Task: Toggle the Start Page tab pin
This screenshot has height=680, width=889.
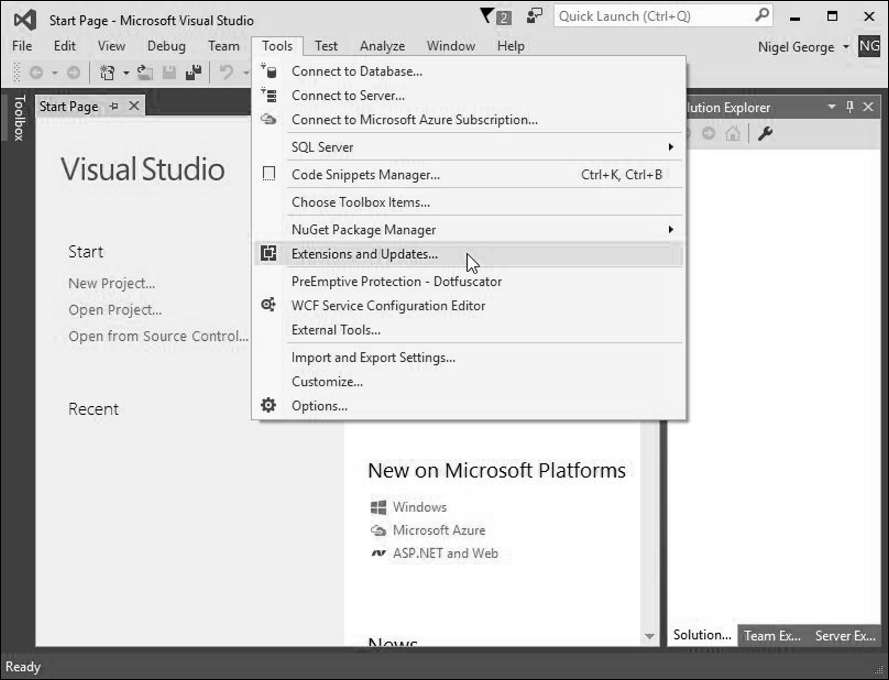Action: pos(114,106)
